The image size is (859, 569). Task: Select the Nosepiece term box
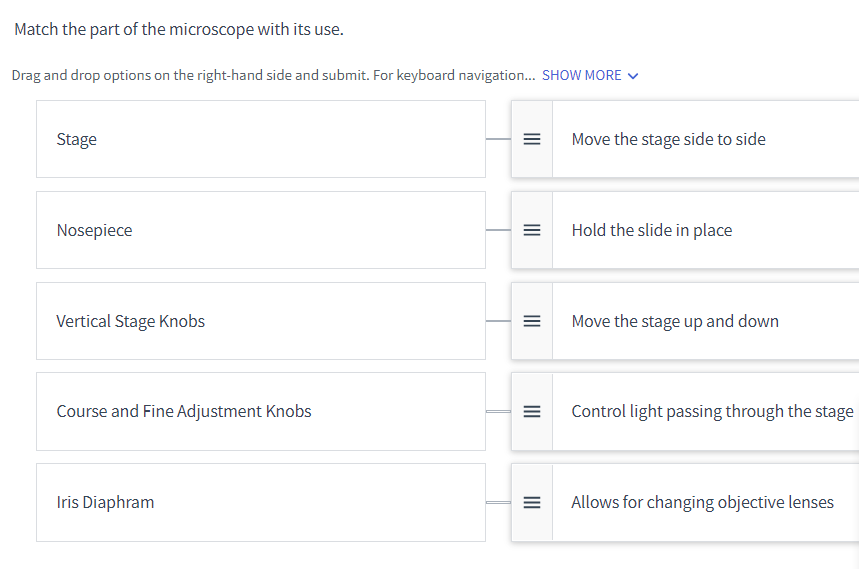click(260, 230)
